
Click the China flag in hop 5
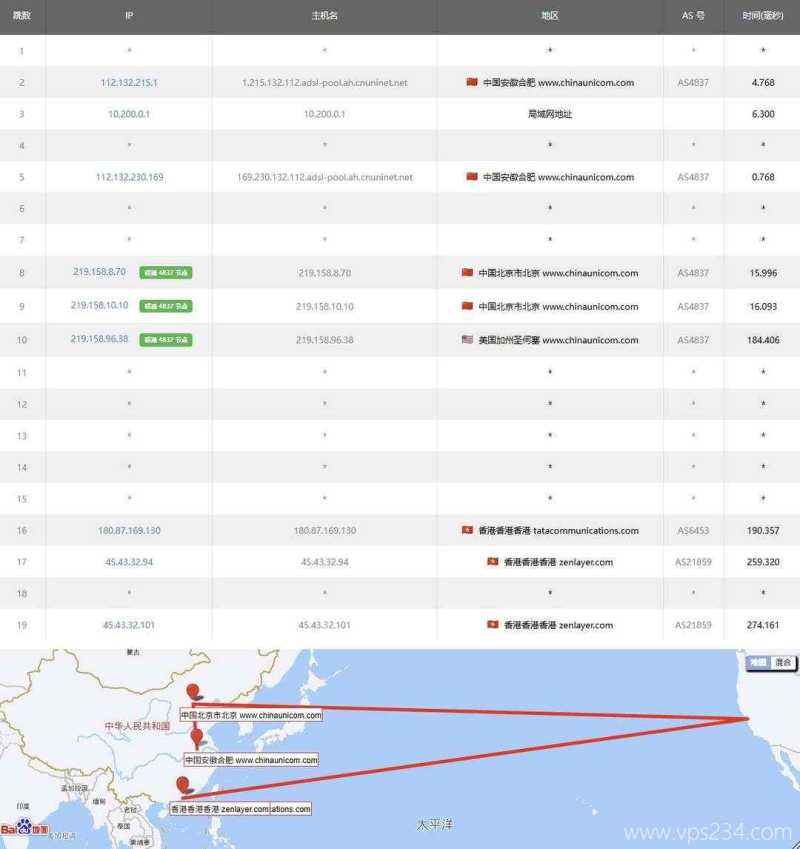[x=472, y=177]
